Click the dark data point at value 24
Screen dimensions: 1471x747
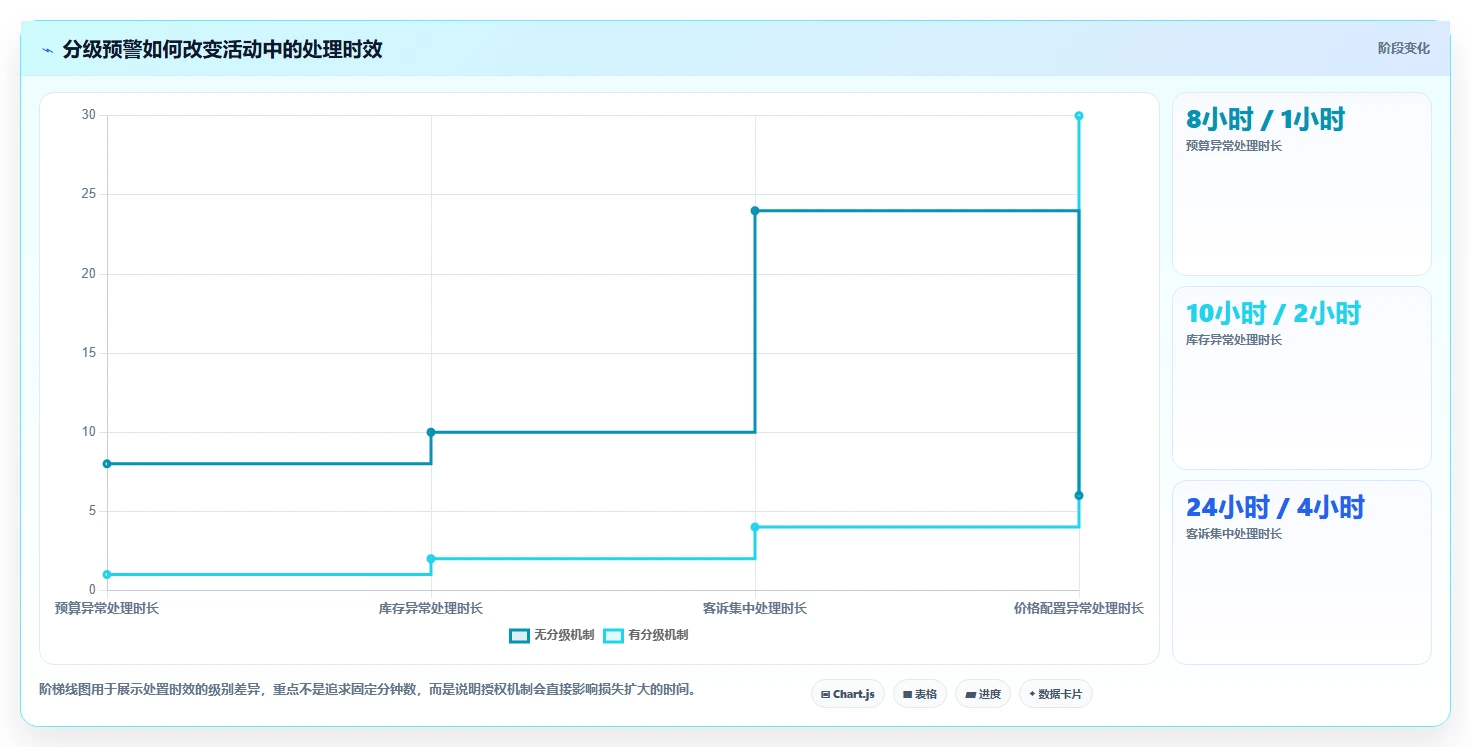pyautogui.click(x=755, y=210)
